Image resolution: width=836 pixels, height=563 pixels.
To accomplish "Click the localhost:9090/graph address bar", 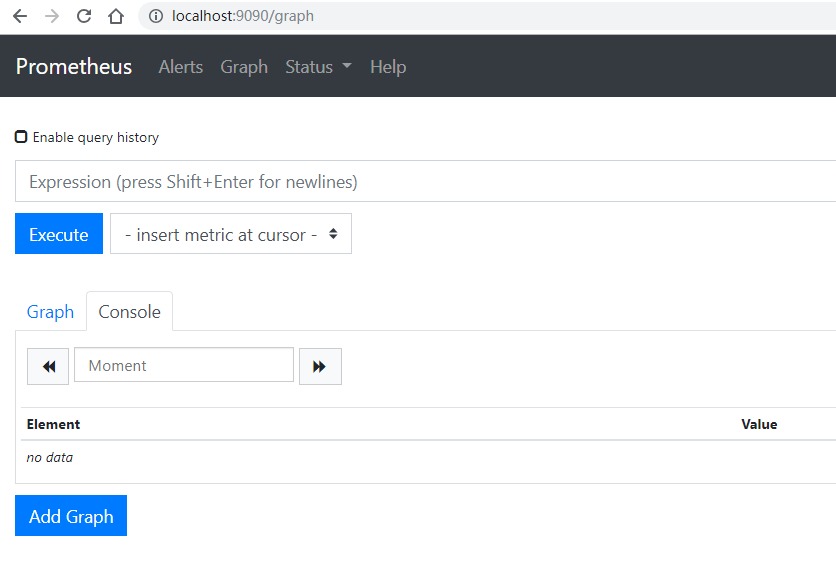I will coord(487,16).
